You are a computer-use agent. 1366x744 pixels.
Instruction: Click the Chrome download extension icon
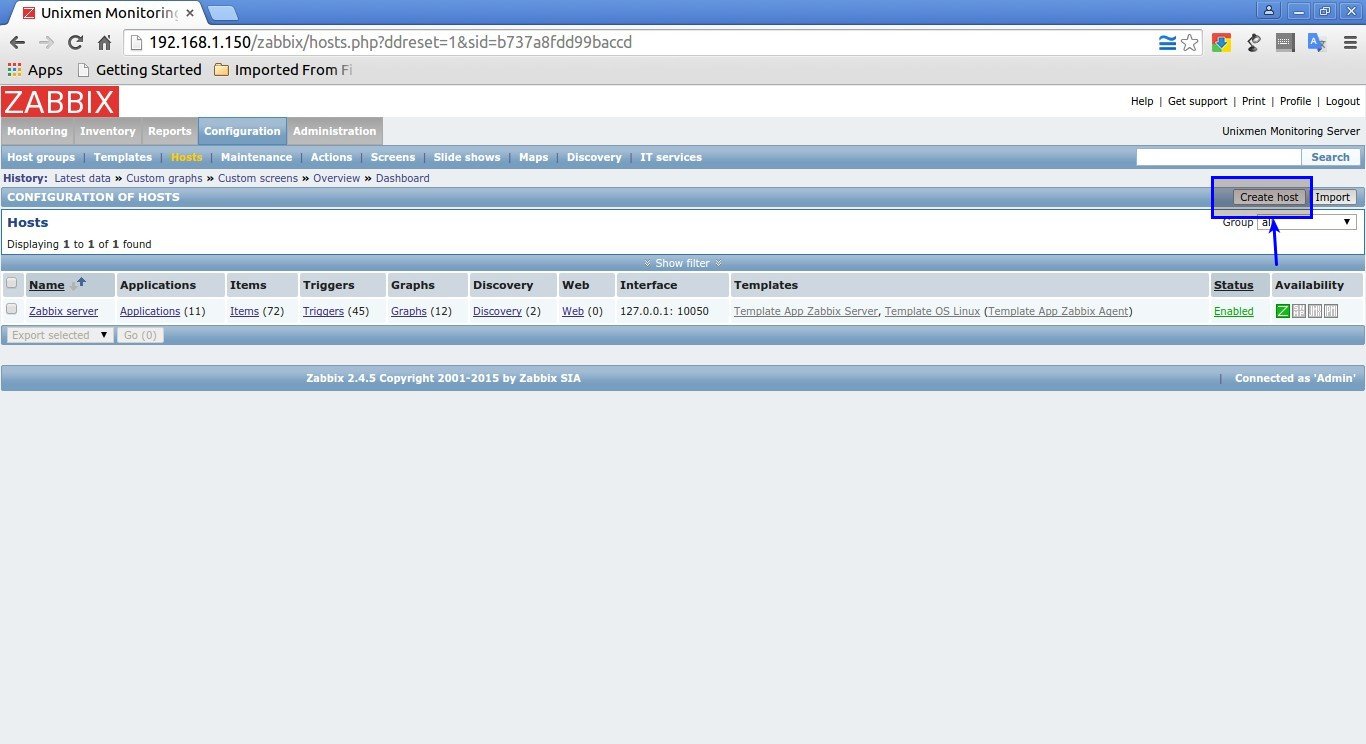click(x=1221, y=43)
